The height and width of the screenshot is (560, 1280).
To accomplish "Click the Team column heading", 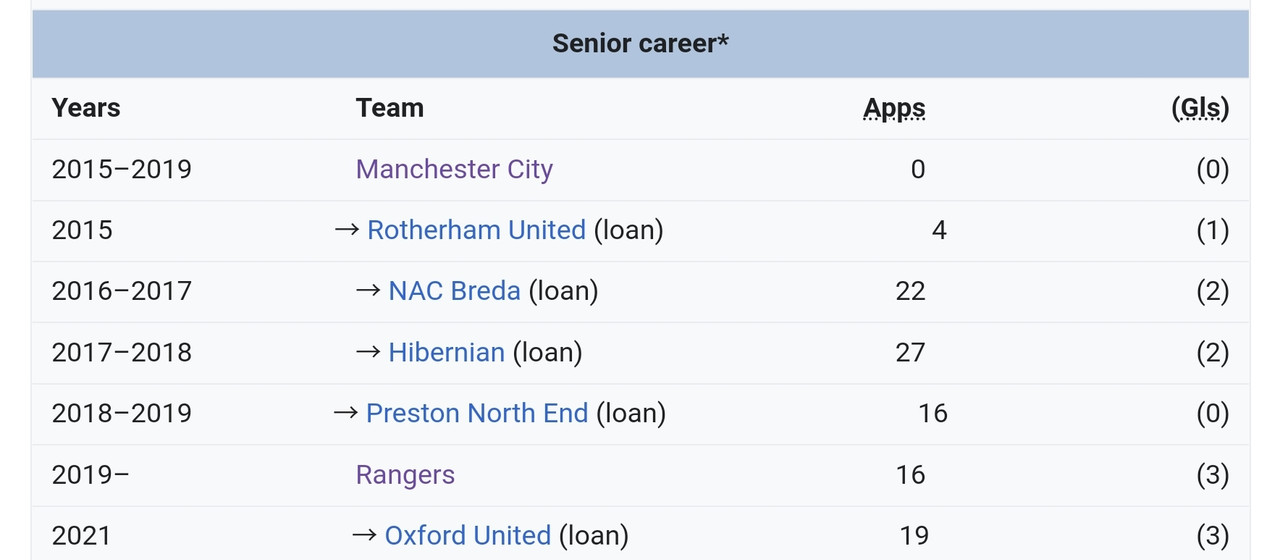I will pos(390,108).
